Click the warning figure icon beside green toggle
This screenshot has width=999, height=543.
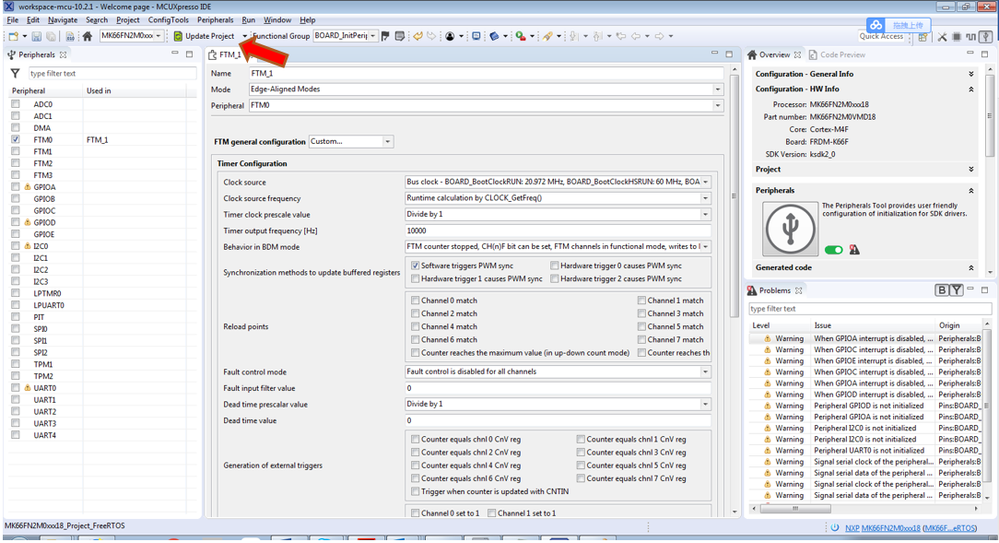(854, 250)
